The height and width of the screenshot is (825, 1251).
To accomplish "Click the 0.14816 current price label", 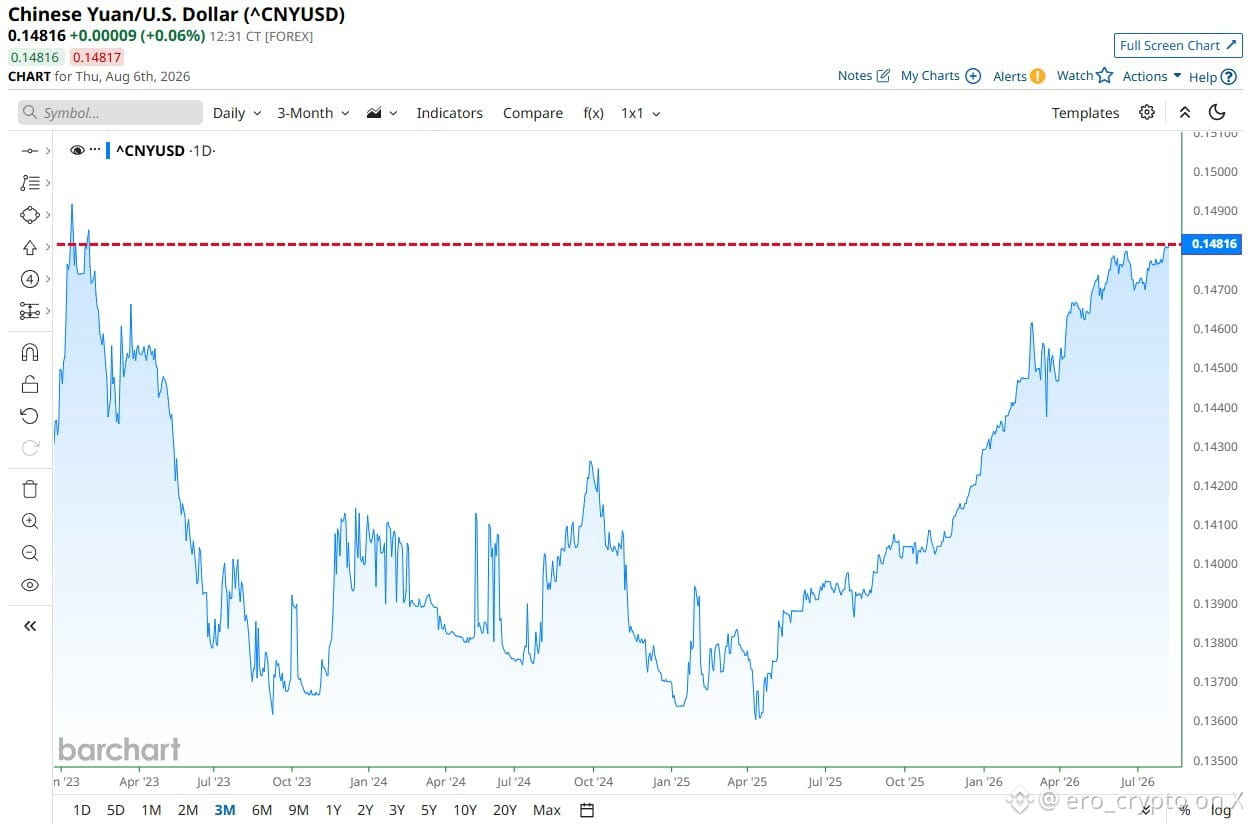I will click(x=1211, y=244).
